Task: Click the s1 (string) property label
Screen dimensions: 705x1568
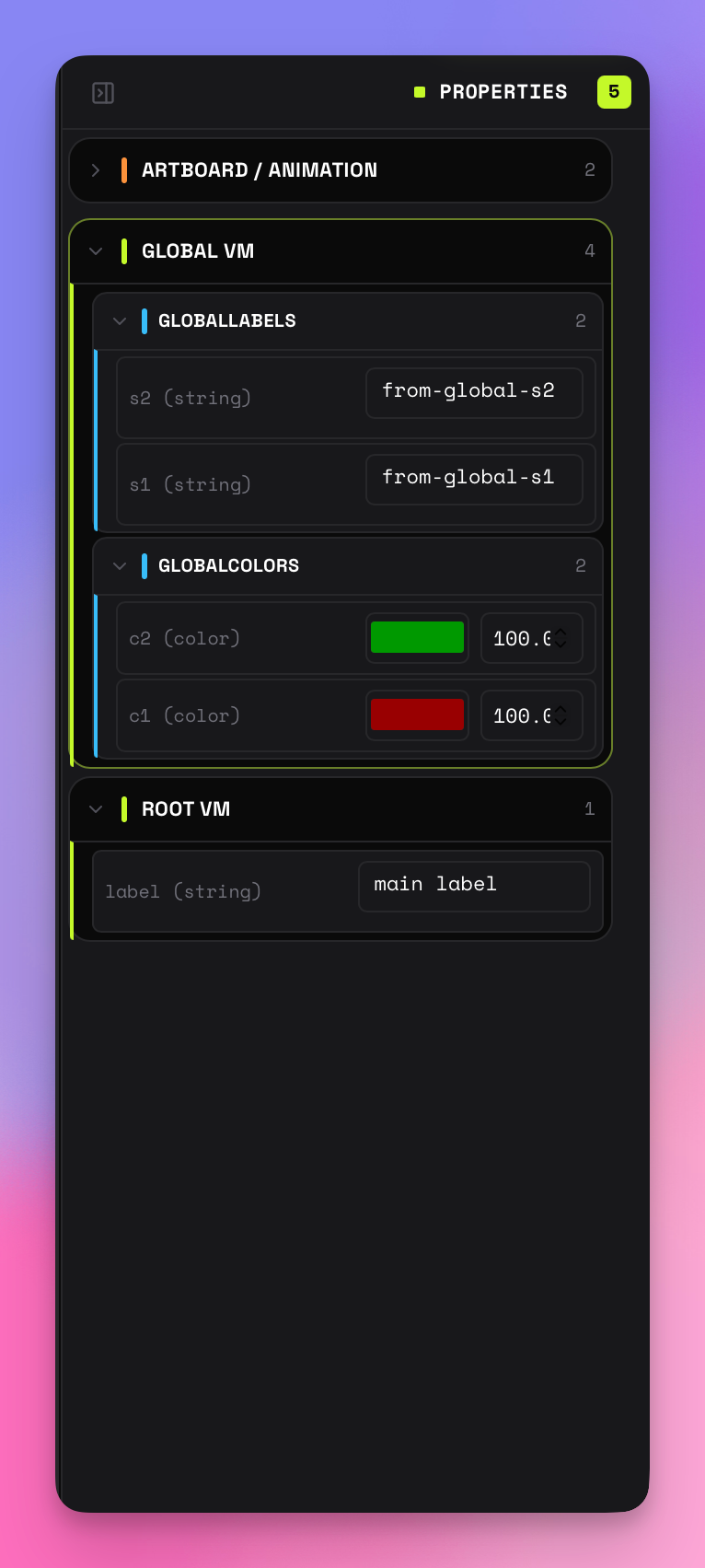Action: tap(191, 484)
